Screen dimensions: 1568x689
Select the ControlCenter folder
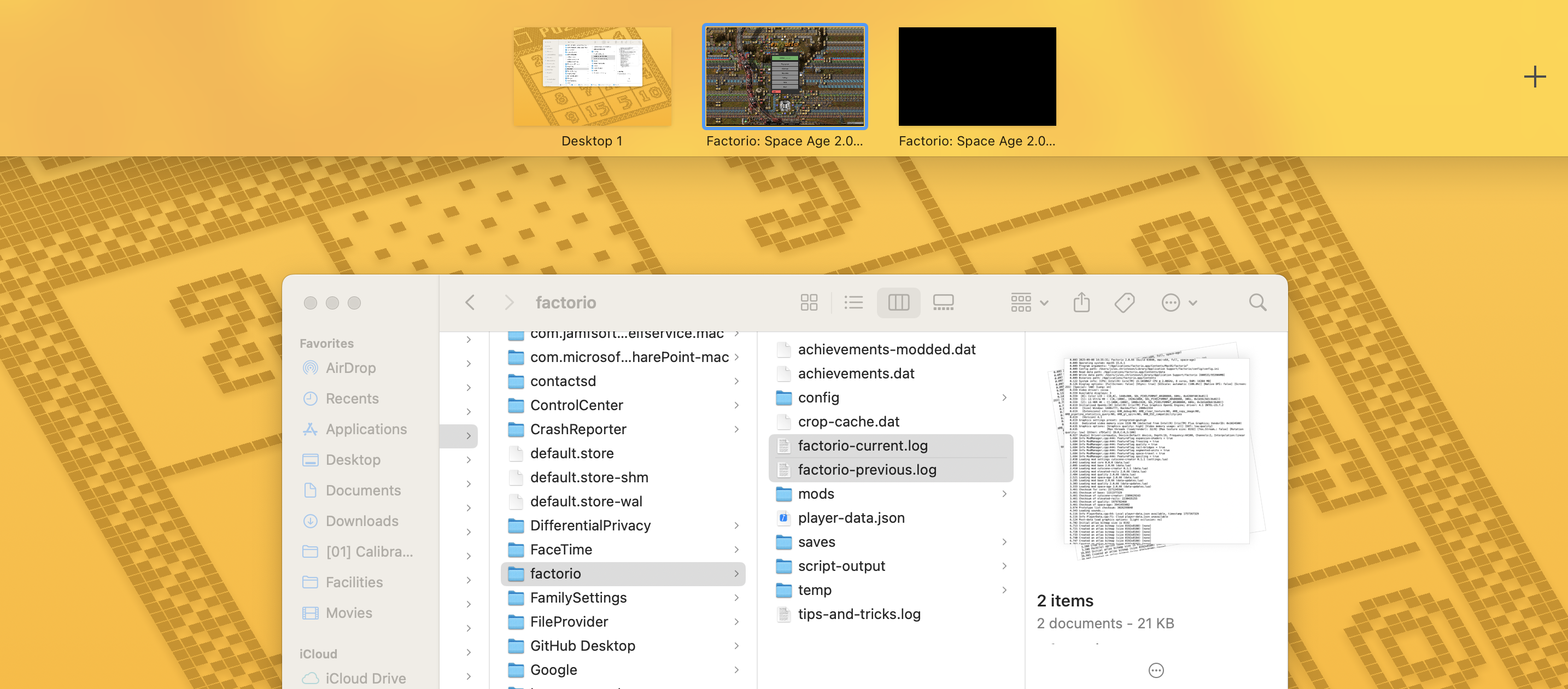tap(623, 405)
